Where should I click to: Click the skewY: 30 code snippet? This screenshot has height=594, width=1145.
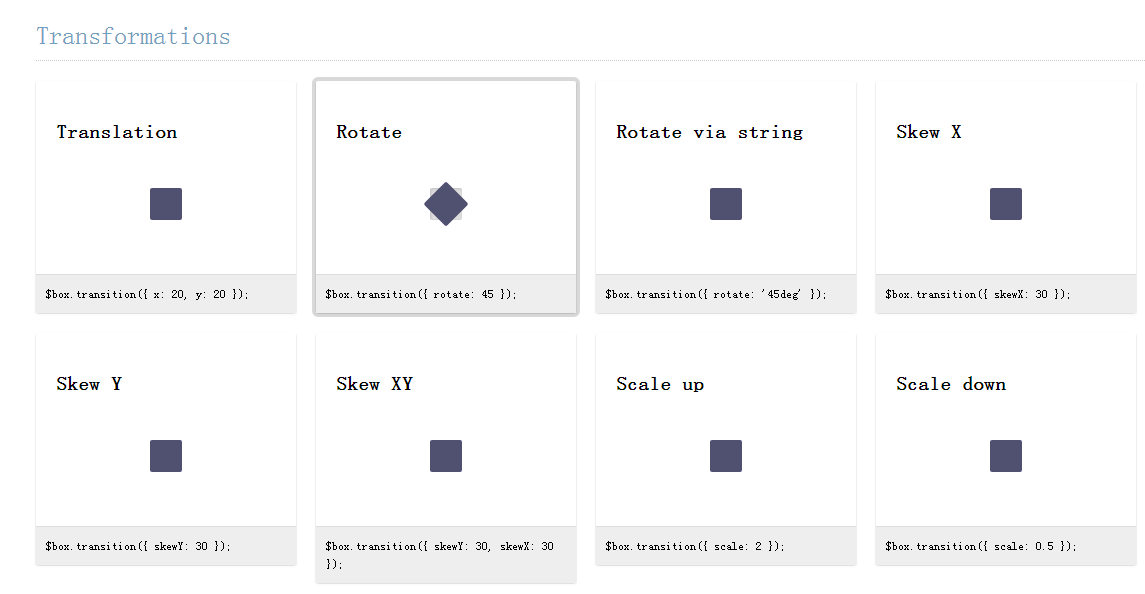[x=138, y=547]
